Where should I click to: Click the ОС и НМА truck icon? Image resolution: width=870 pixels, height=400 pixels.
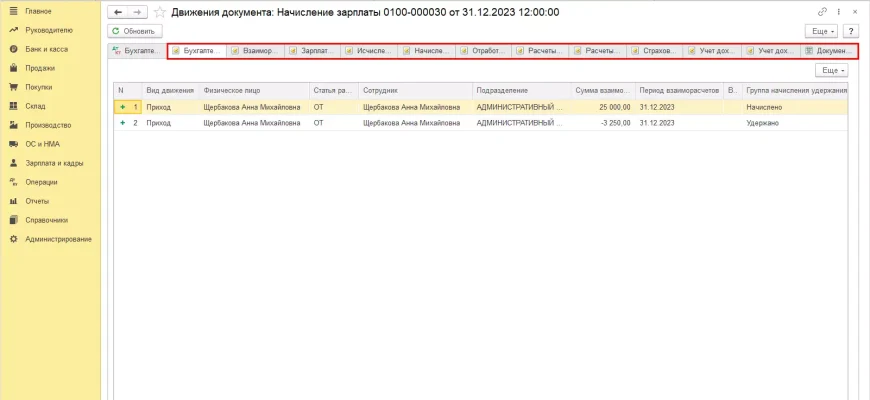13,144
